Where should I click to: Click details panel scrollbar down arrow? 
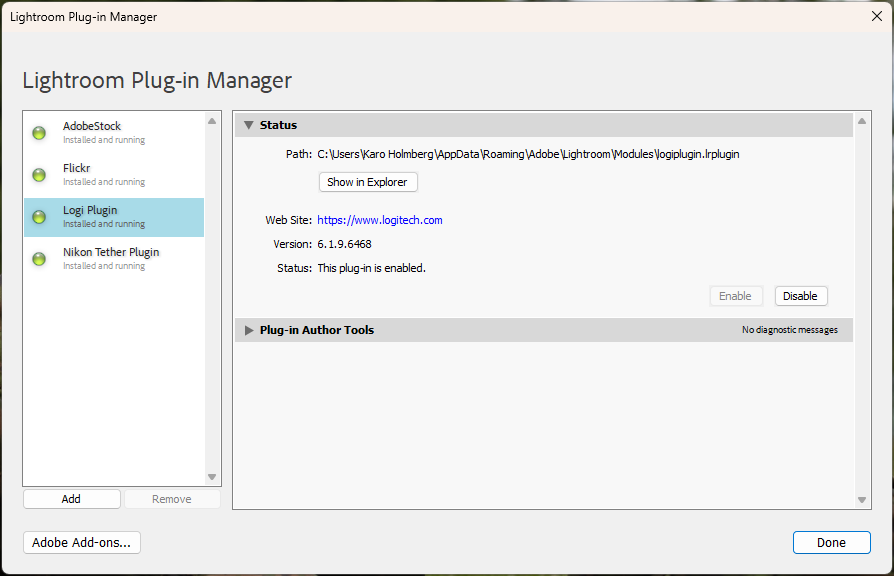click(862, 500)
